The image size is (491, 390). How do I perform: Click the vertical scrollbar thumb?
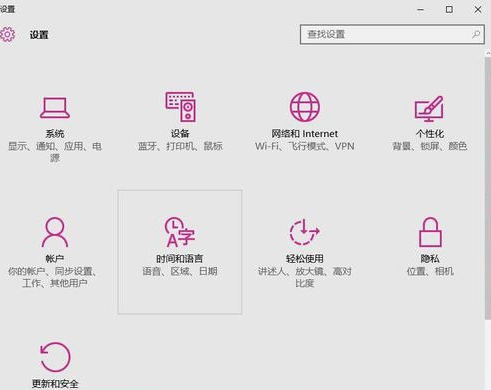click(x=488, y=188)
